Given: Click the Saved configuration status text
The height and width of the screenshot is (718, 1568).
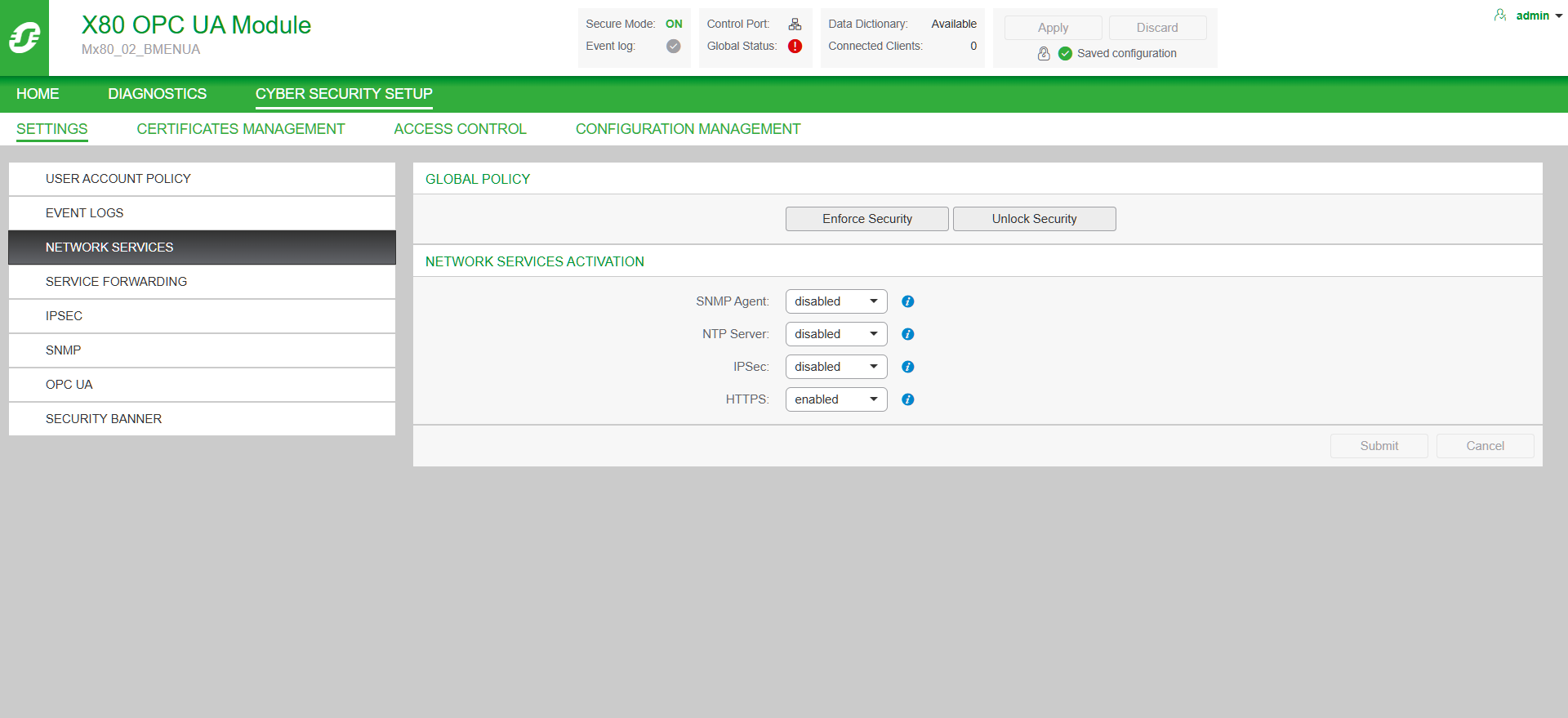Looking at the screenshot, I should (x=1127, y=54).
